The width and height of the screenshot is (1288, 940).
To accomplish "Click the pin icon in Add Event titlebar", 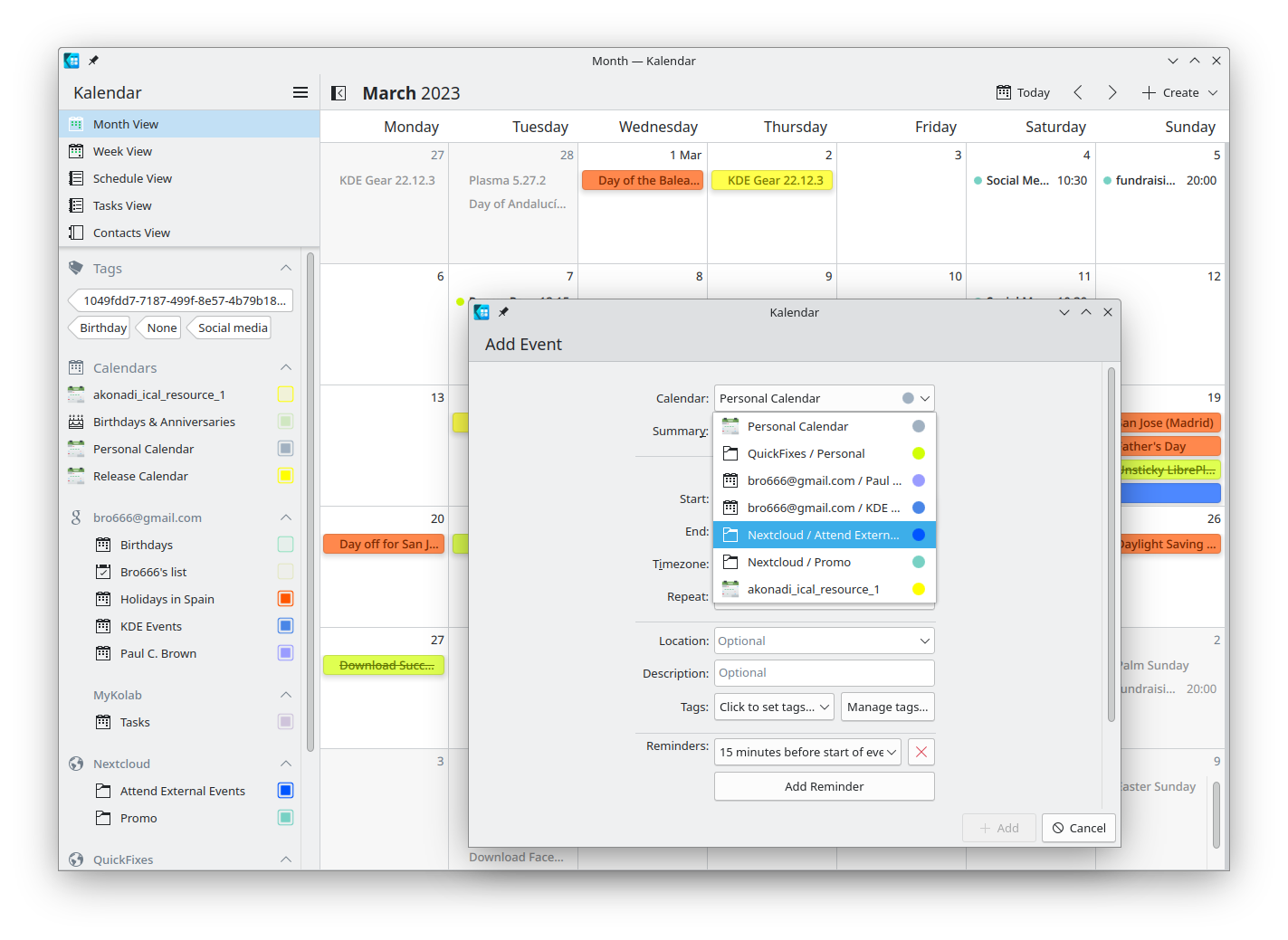I will pyautogui.click(x=503, y=312).
